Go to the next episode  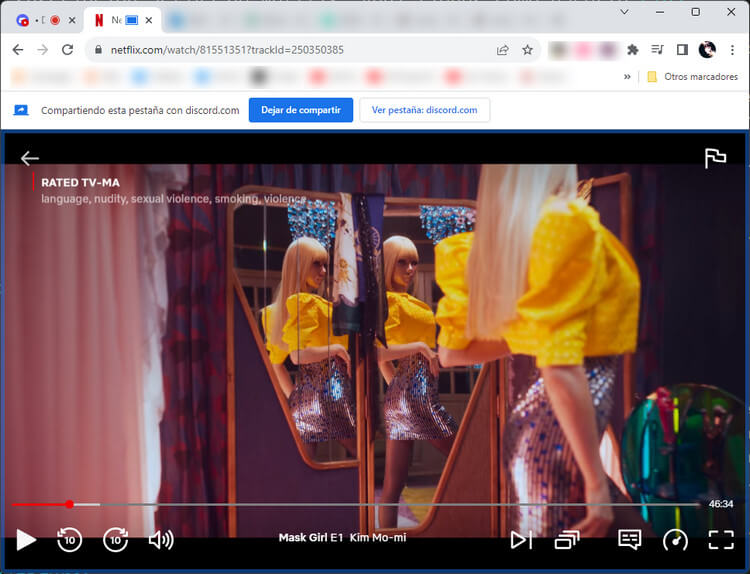[x=521, y=540]
